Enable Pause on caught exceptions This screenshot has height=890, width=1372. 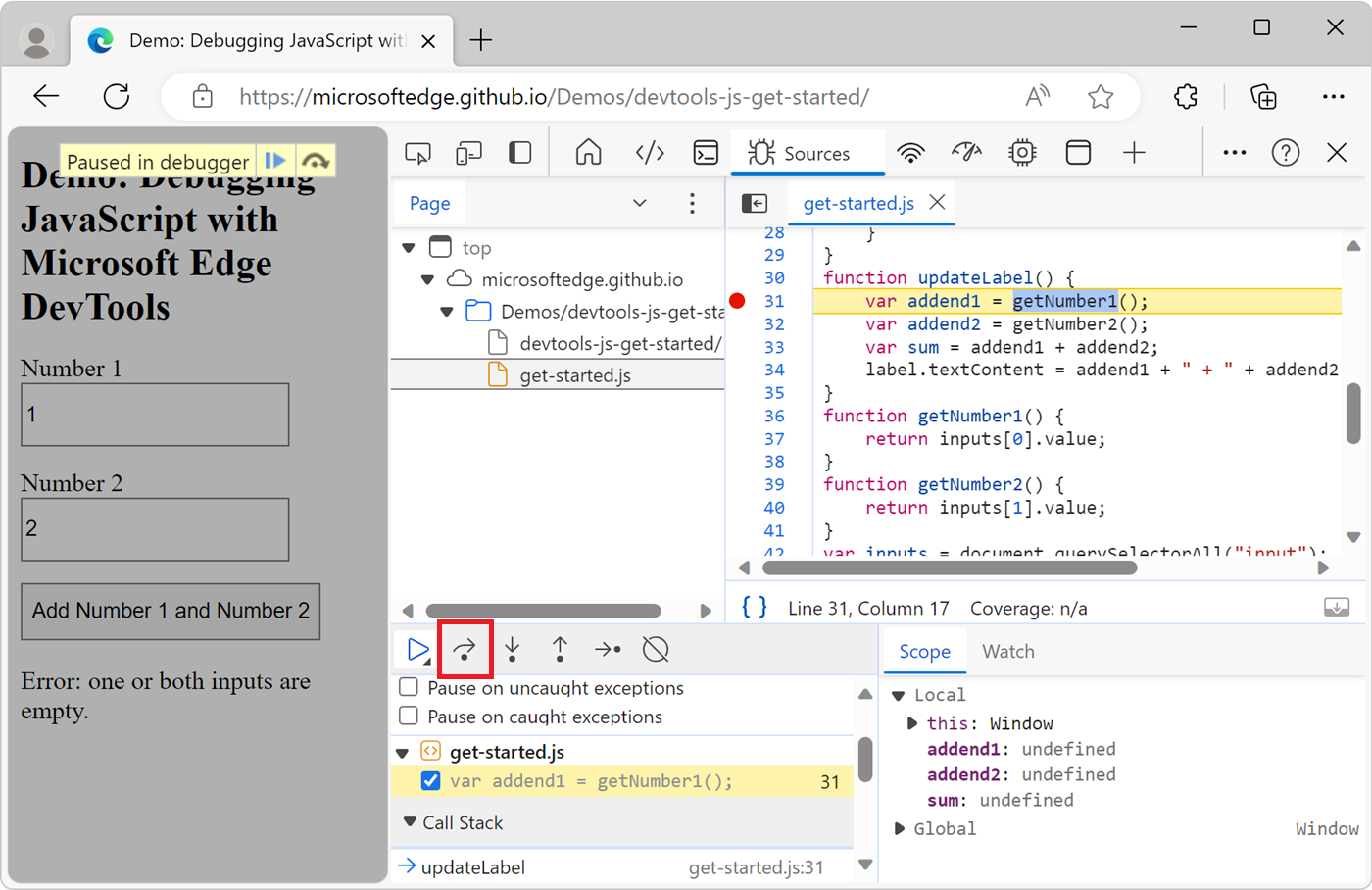[x=410, y=717]
